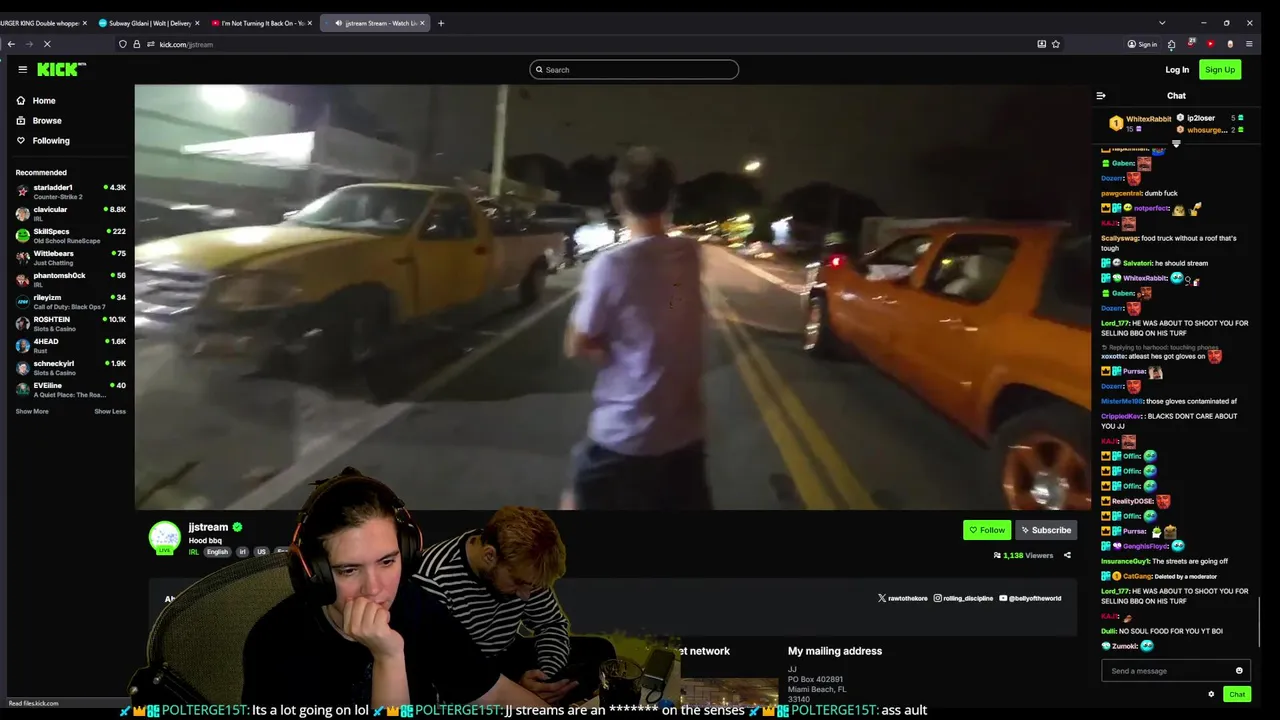The image size is (1280, 720).
Task: Open ROSHTEIN recommended channel
Action: 70,323
